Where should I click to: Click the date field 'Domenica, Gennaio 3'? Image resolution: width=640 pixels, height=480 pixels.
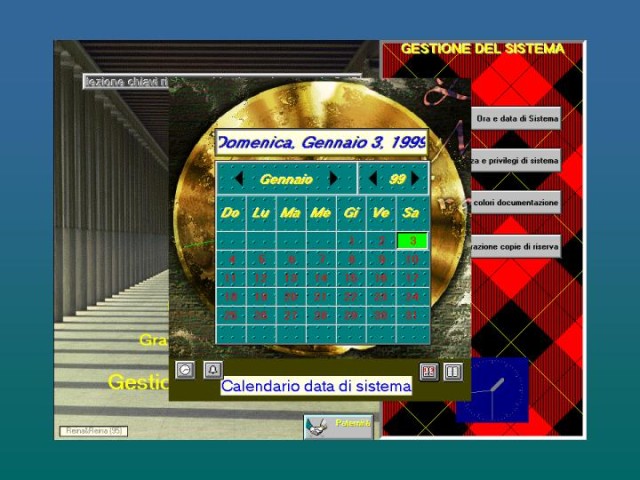(321, 144)
